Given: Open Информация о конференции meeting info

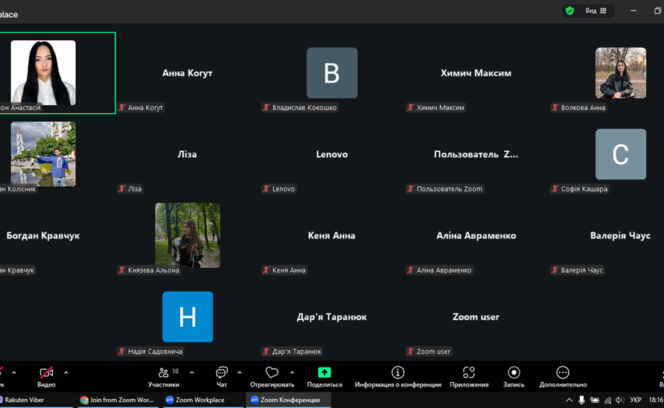Looking at the screenshot, I should pos(397,375).
